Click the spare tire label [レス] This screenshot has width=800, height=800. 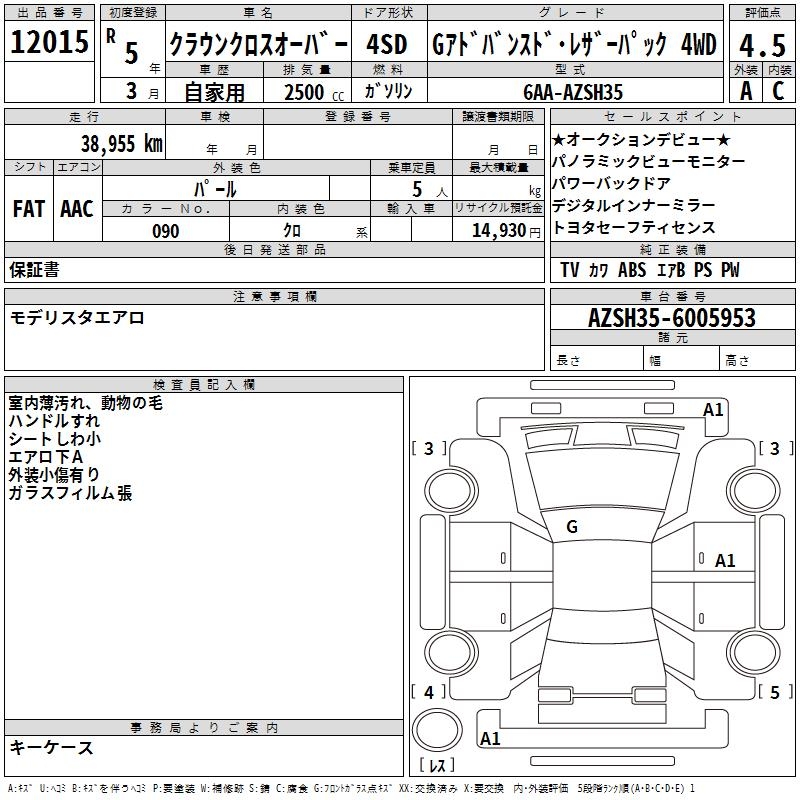pyautogui.click(x=437, y=765)
